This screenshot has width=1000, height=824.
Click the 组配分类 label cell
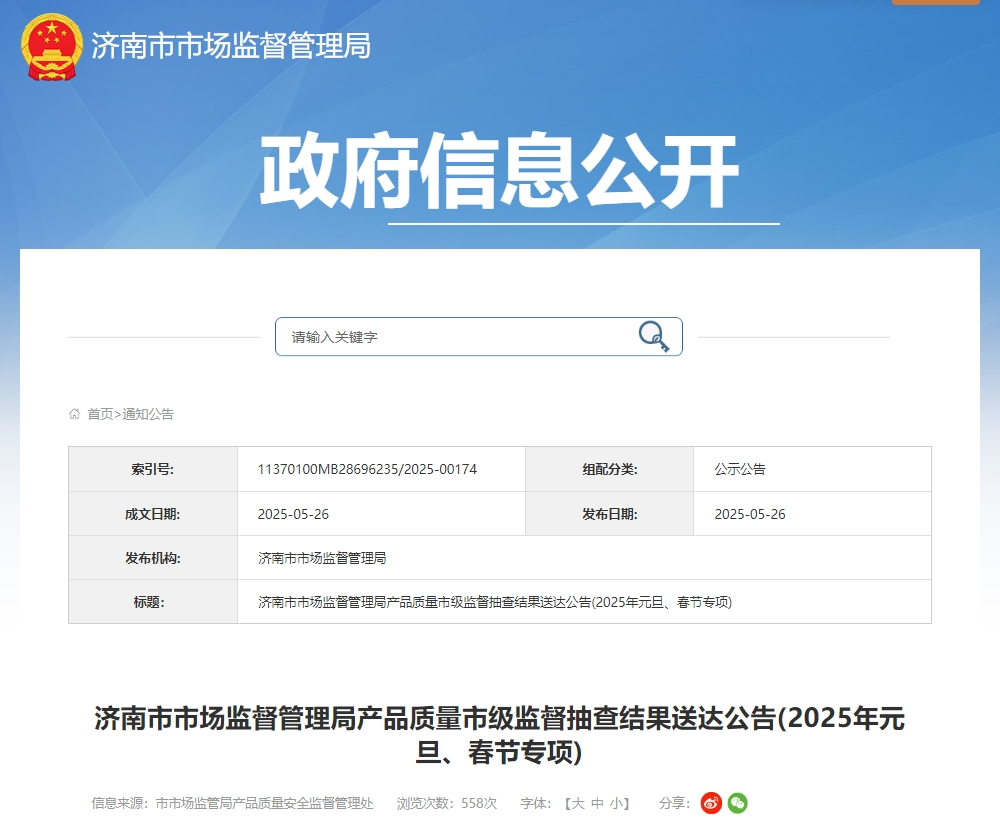(610, 469)
